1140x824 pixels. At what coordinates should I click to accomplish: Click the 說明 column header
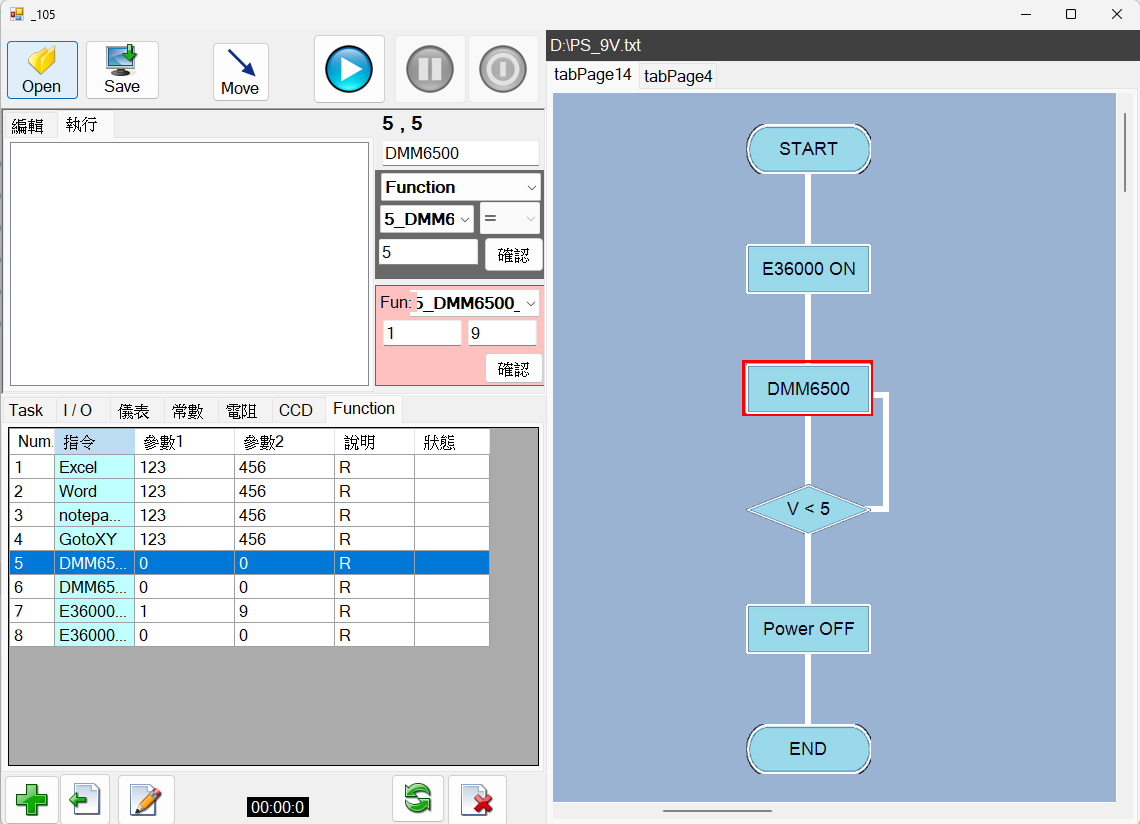point(374,441)
